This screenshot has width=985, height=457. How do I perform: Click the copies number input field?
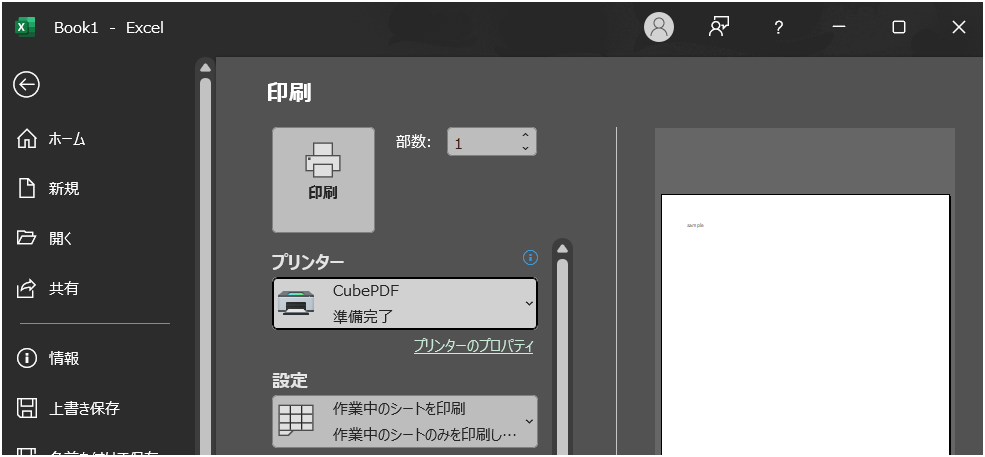pyautogui.click(x=482, y=142)
